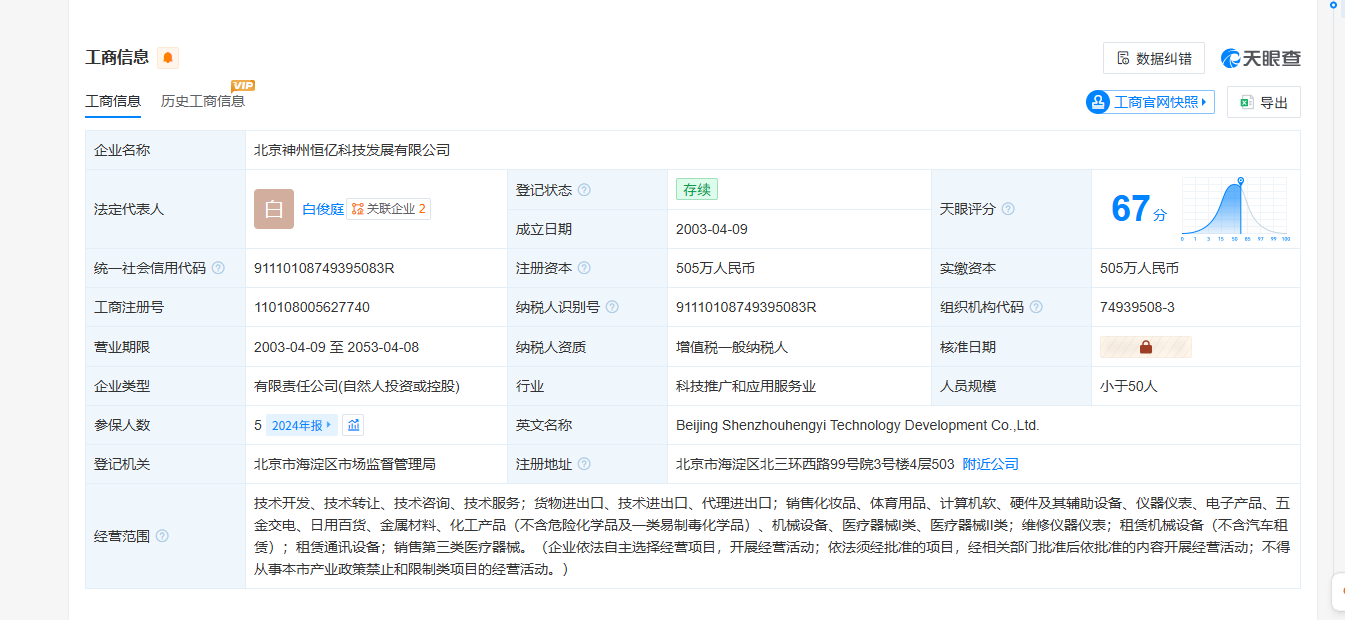Click the orange bell alert icon
Image resolution: width=1345 pixels, height=620 pixels.
(168, 58)
